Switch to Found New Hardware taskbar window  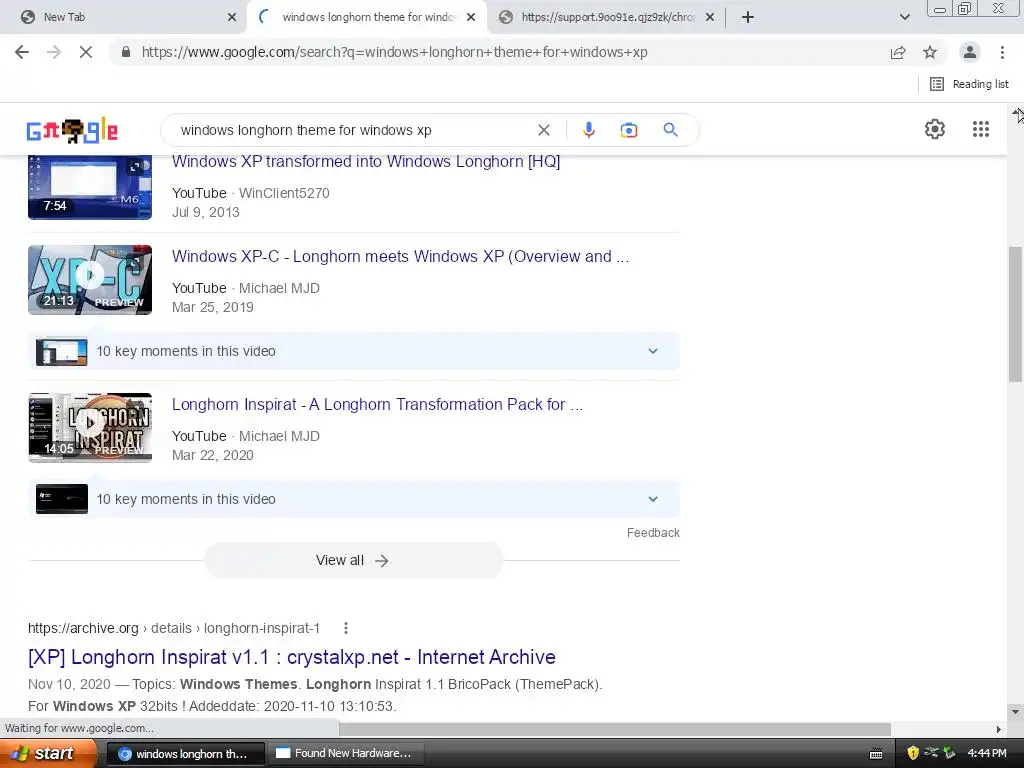[348, 754]
